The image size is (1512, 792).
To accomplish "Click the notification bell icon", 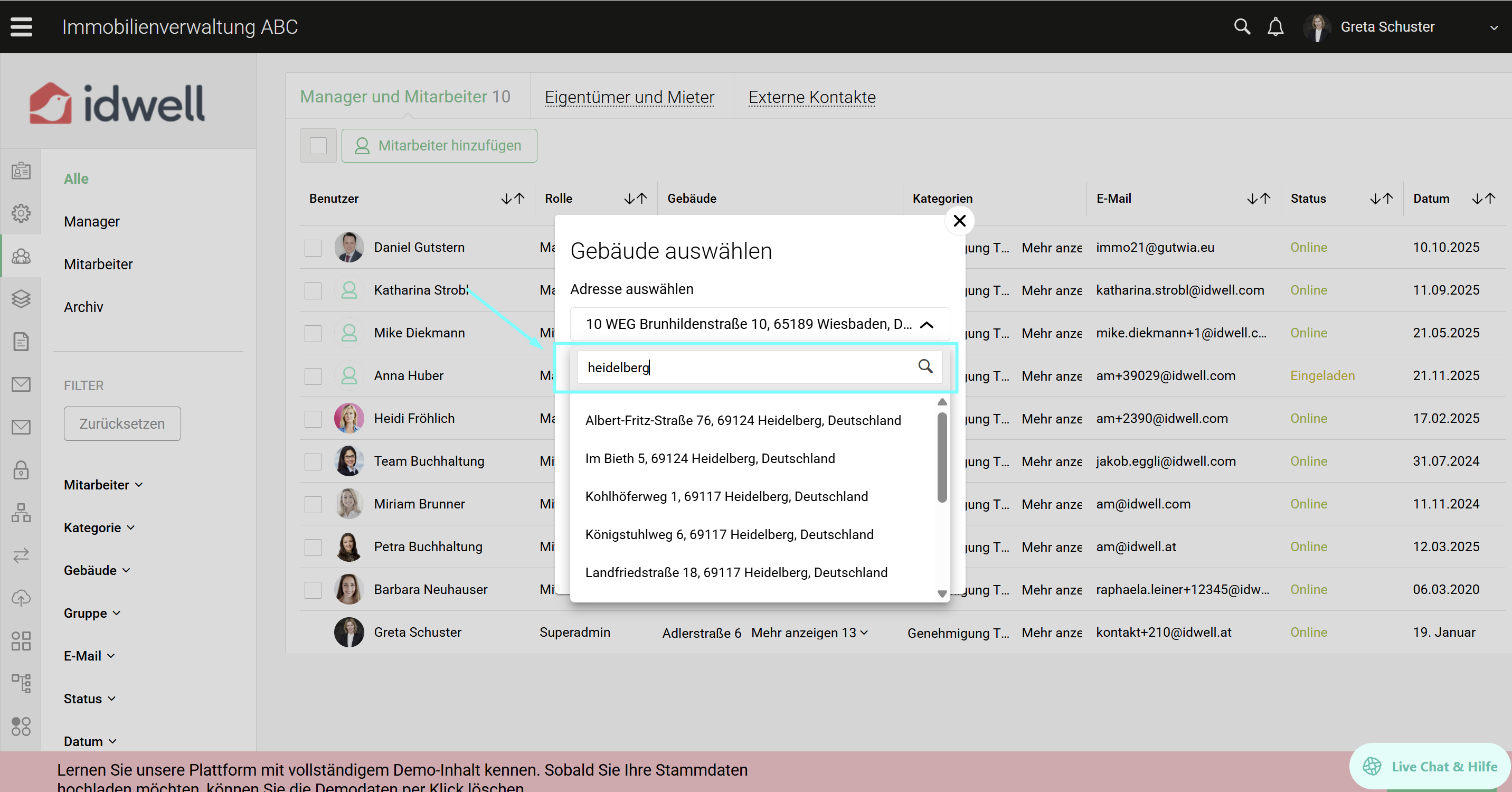I will click(1275, 26).
